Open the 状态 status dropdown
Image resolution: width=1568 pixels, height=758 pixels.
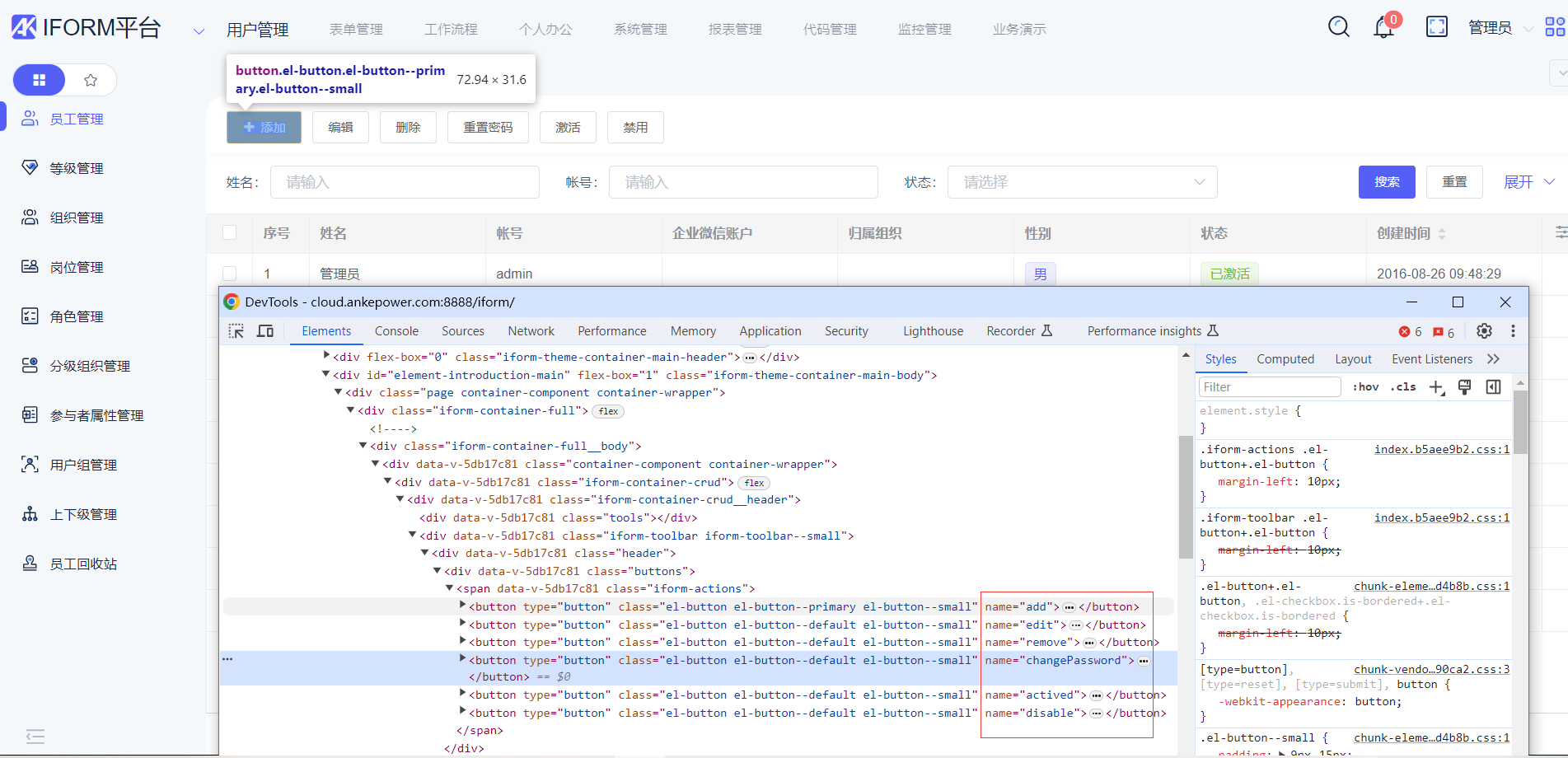[x=1082, y=182]
